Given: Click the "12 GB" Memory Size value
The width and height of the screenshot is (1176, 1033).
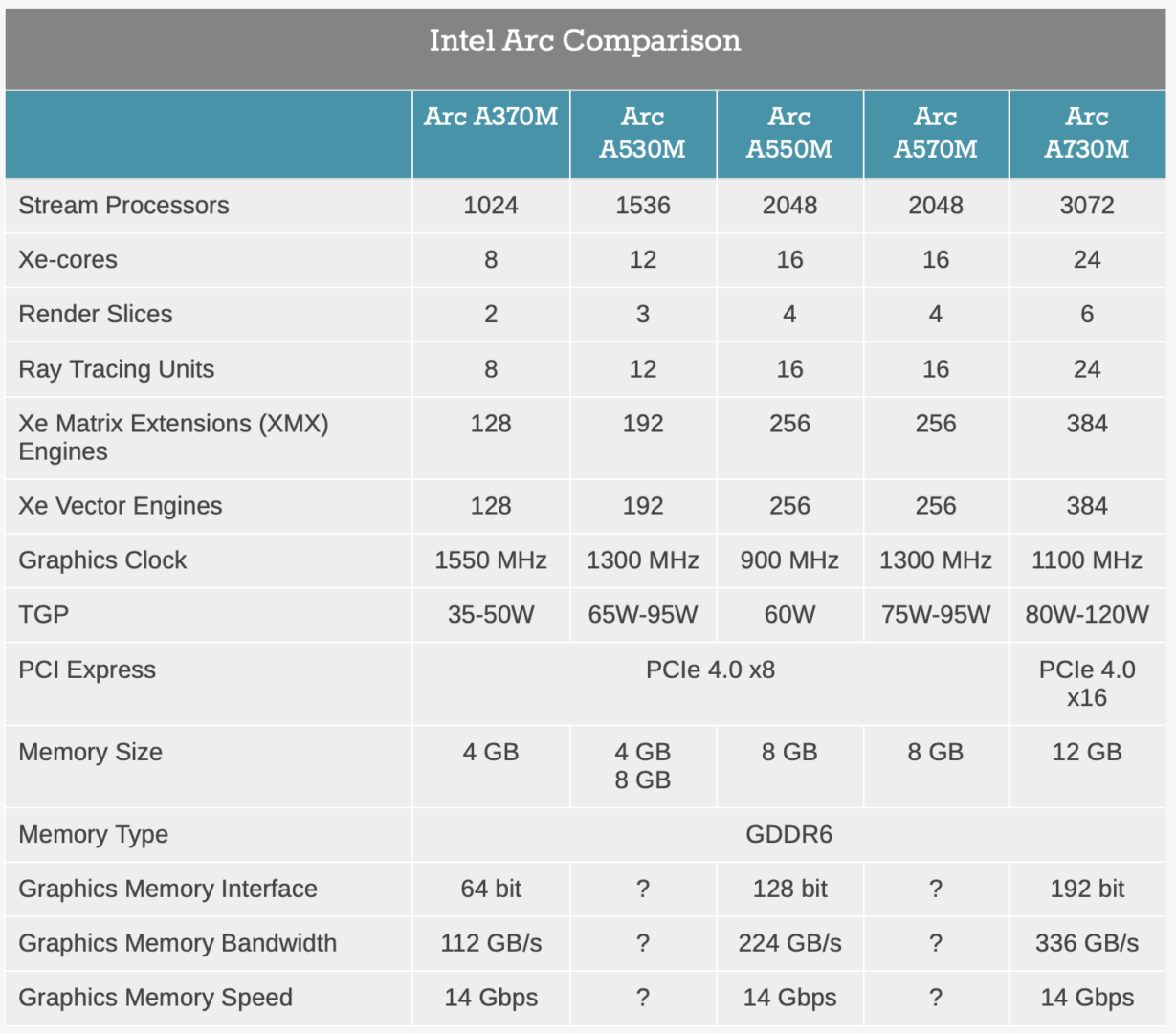Looking at the screenshot, I should [1087, 753].
